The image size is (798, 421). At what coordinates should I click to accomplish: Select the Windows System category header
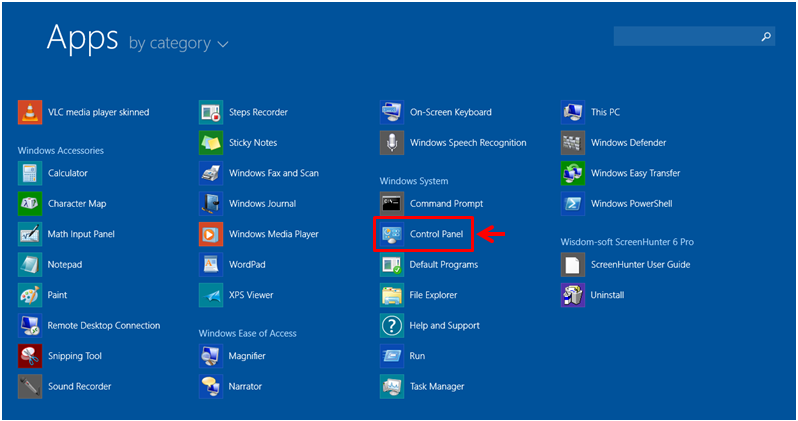(x=414, y=181)
